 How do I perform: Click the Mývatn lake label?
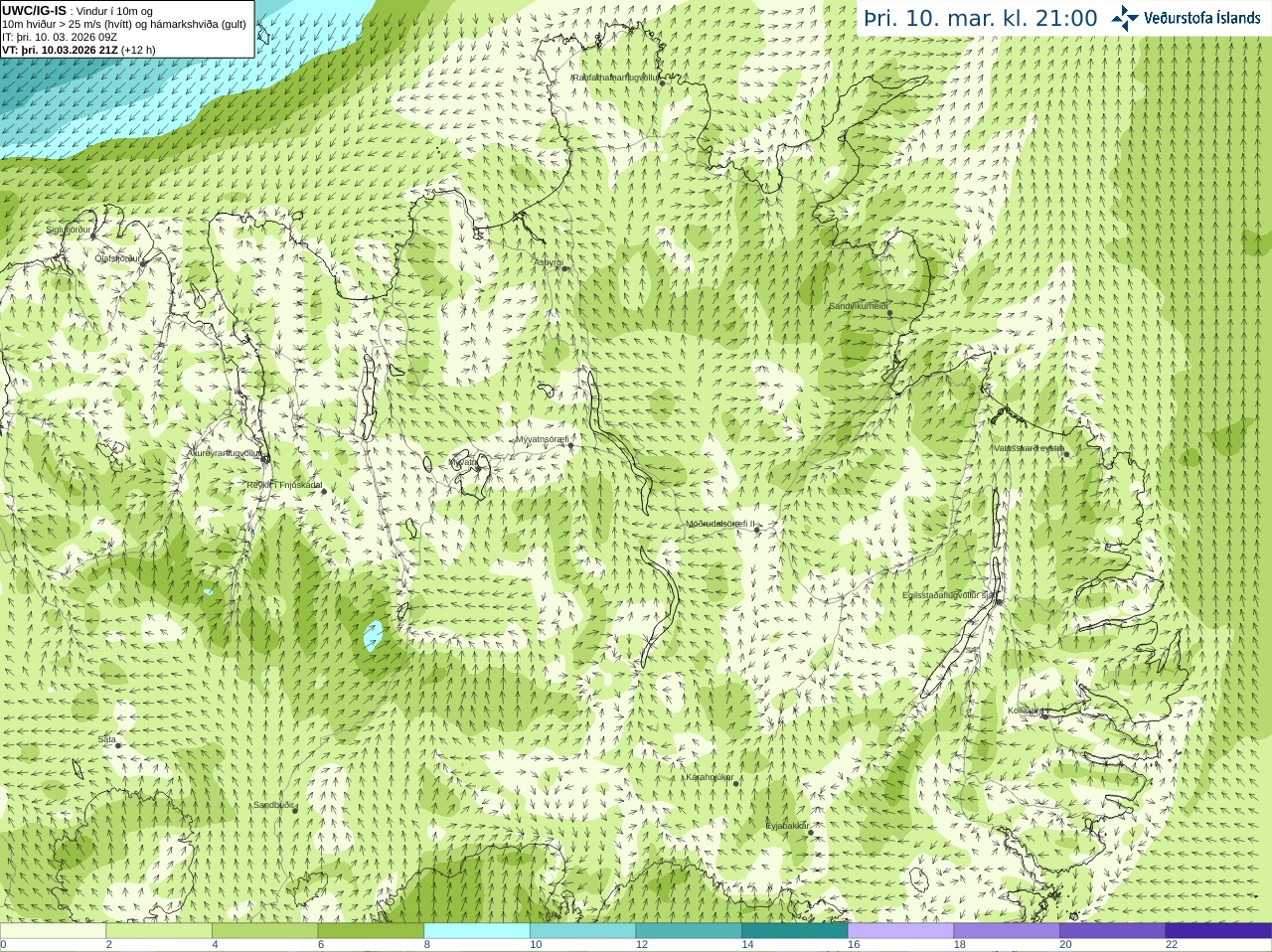point(464,462)
